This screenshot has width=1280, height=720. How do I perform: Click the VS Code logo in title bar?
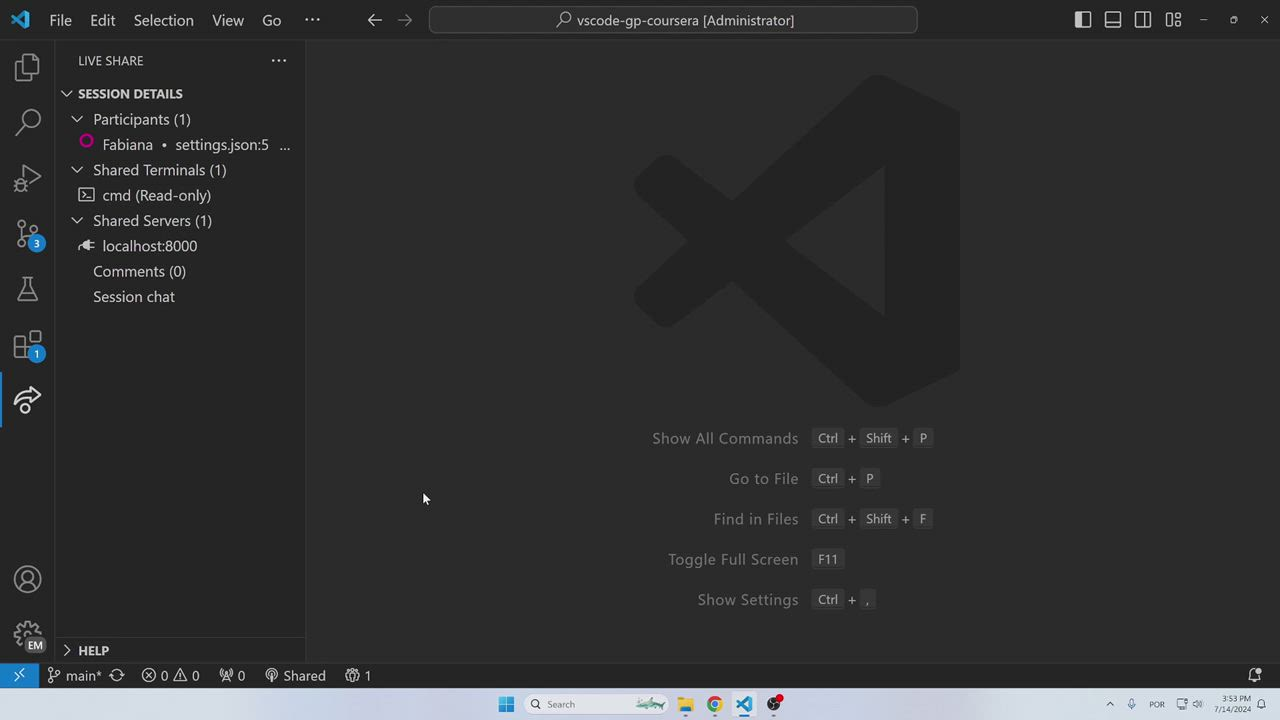20,20
